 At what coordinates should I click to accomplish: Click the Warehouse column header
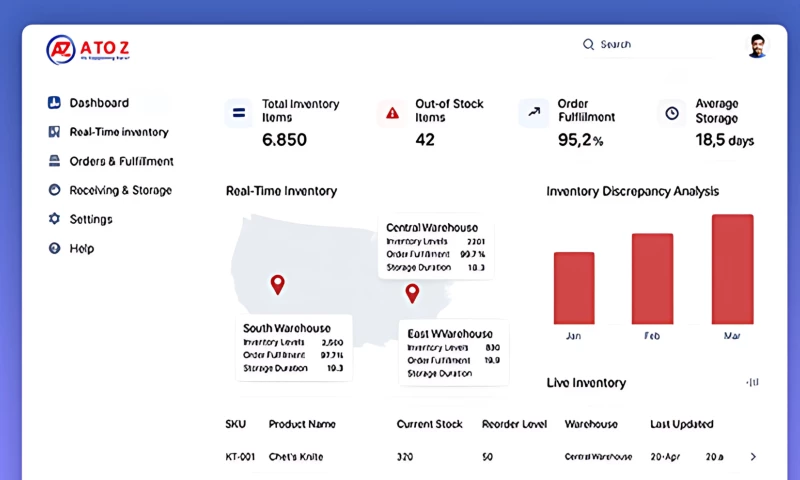(x=591, y=424)
